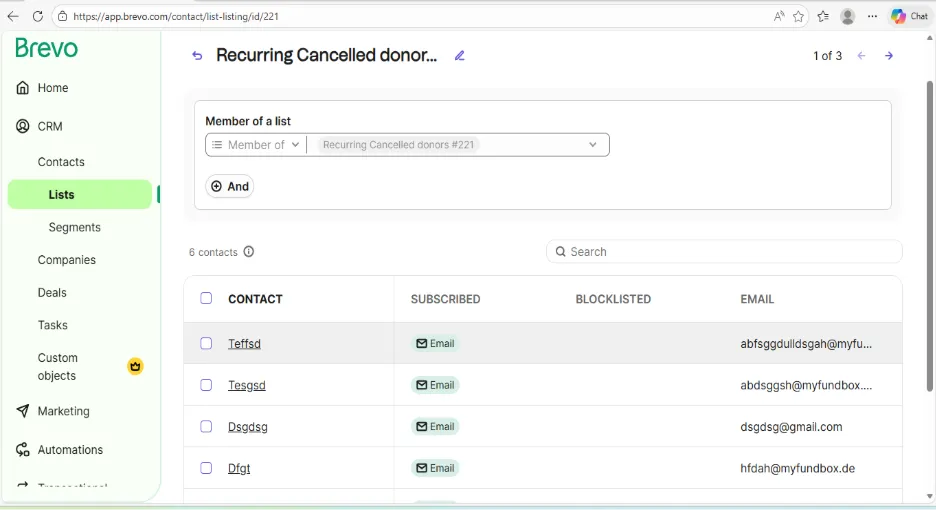Open browser settings ellipsis menu
The height and width of the screenshot is (510, 936).
[x=872, y=17]
